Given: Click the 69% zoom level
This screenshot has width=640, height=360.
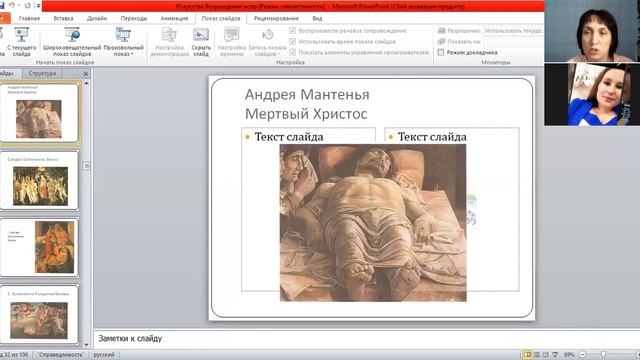Looking at the screenshot, I should [x=569, y=355].
